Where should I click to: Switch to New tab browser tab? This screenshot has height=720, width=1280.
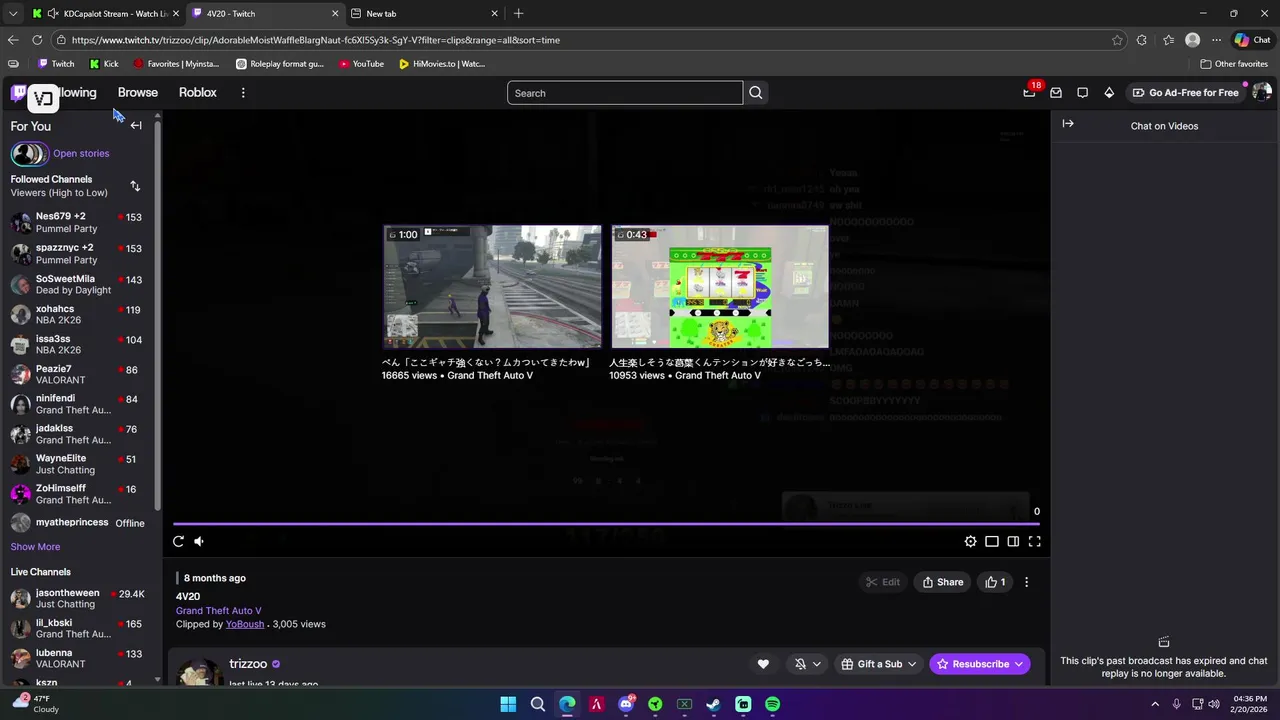tap(425, 14)
